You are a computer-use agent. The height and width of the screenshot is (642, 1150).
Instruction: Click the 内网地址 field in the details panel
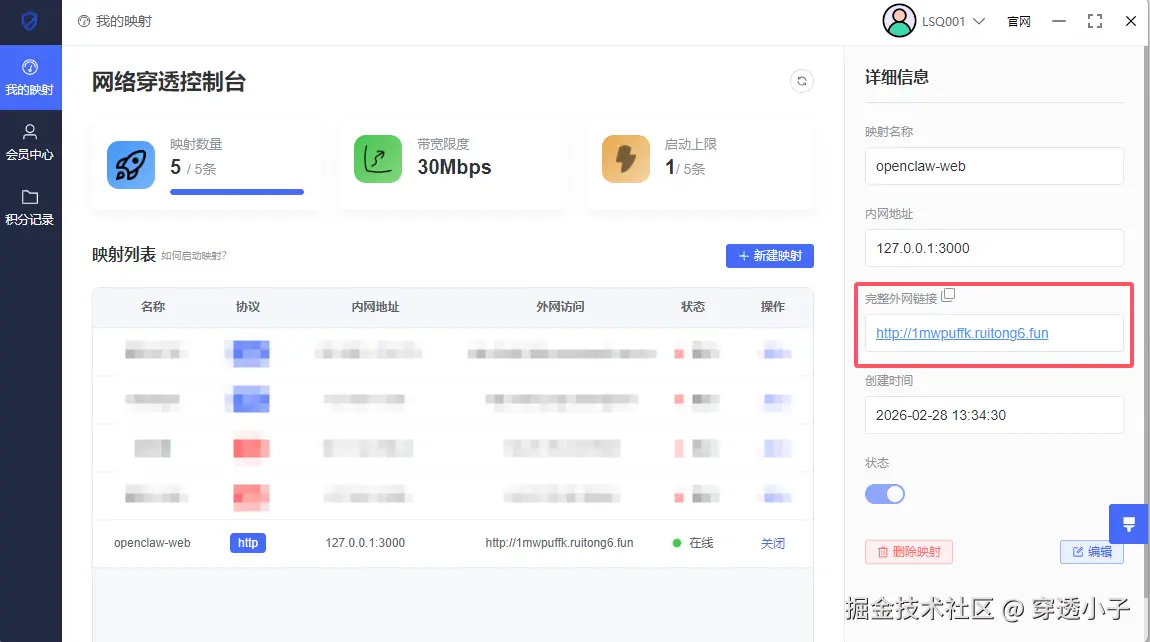point(994,248)
